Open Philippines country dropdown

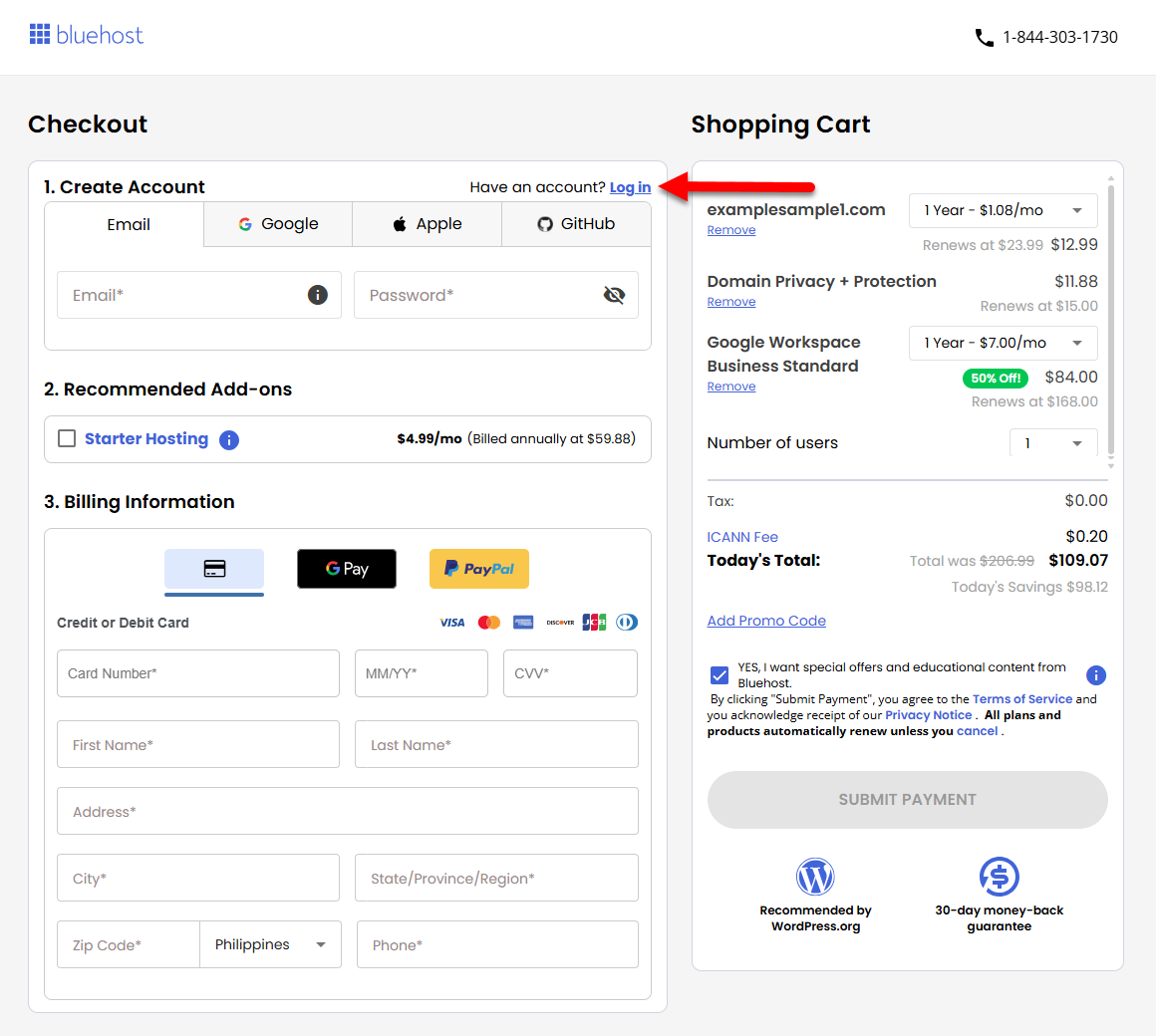click(271, 944)
